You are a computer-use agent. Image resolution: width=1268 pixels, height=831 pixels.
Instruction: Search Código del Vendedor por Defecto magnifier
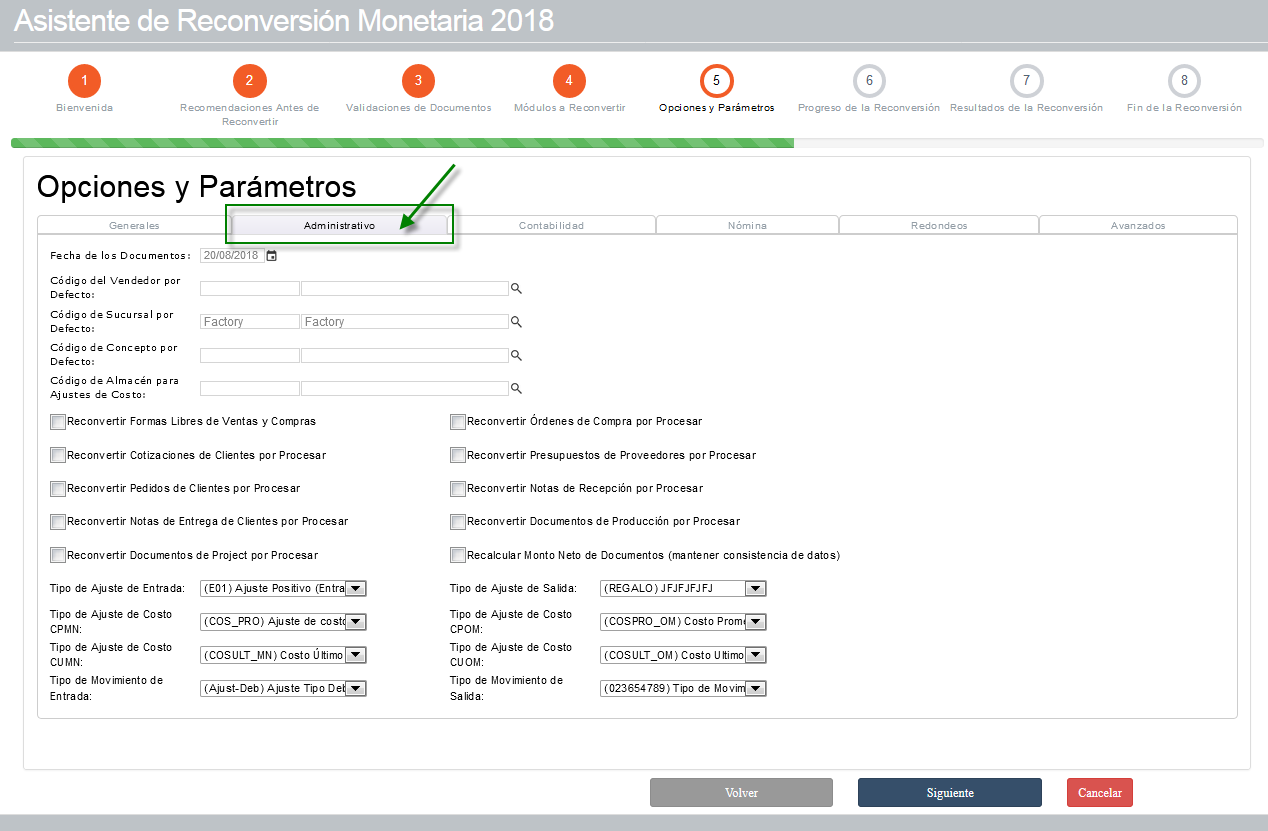tap(517, 288)
